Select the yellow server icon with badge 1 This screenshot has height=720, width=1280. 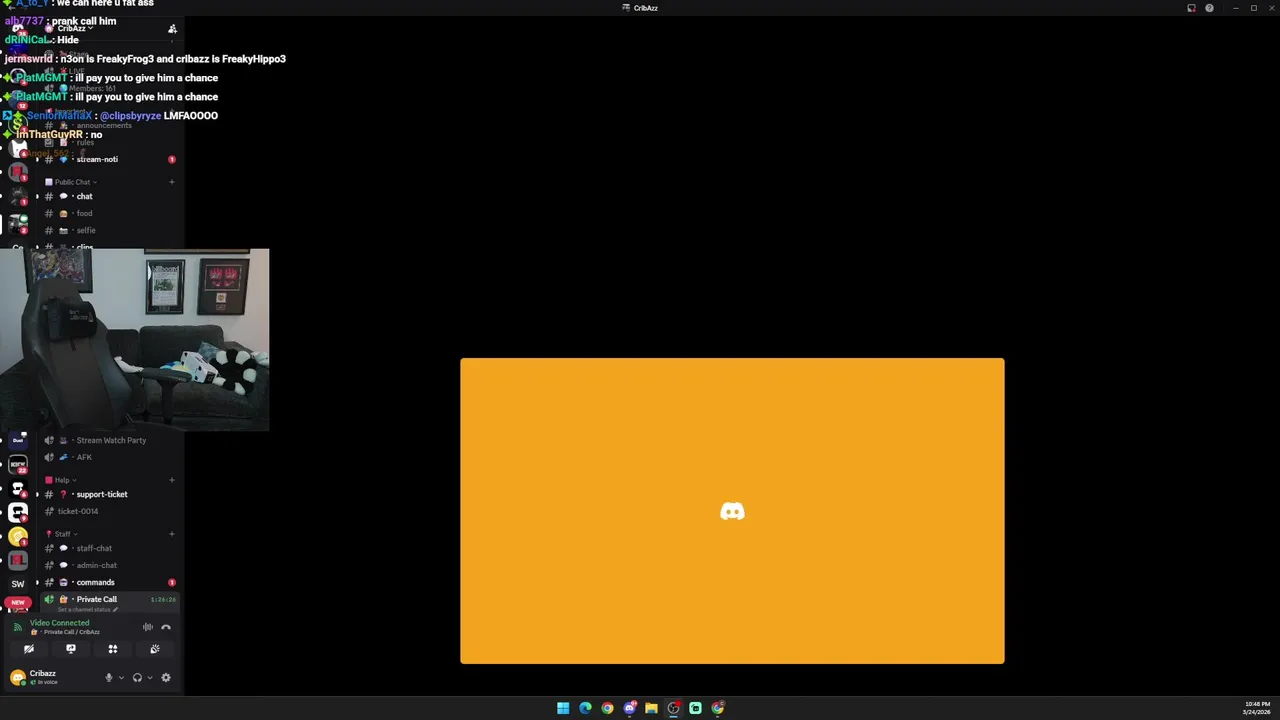click(18, 536)
